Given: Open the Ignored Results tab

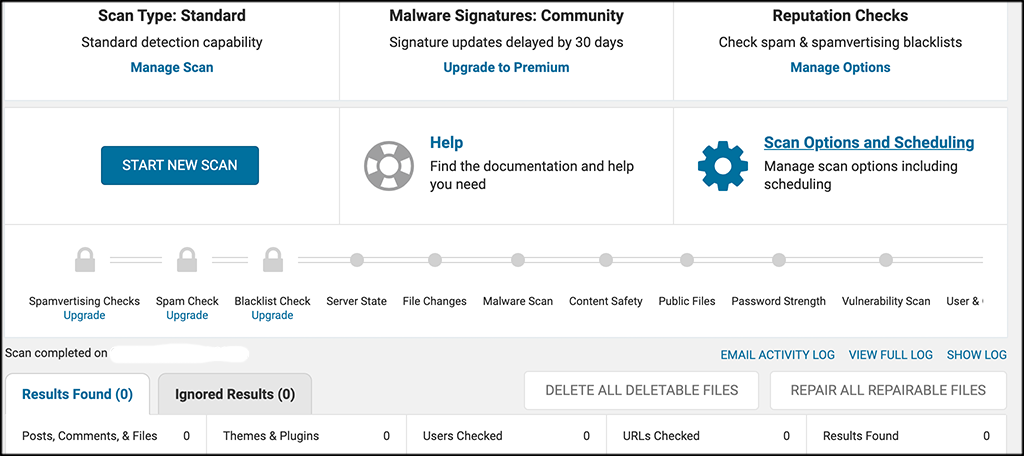Looking at the screenshot, I should click(x=235, y=394).
